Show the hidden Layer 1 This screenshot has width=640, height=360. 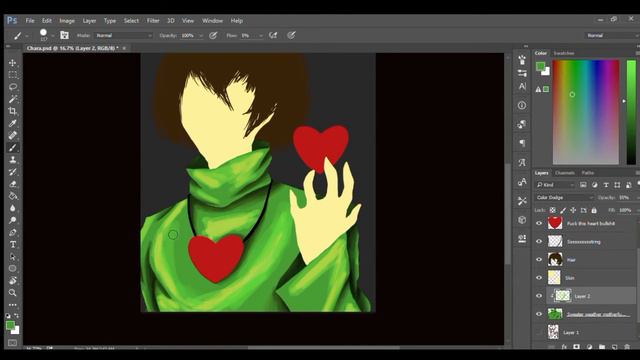(x=539, y=332)
